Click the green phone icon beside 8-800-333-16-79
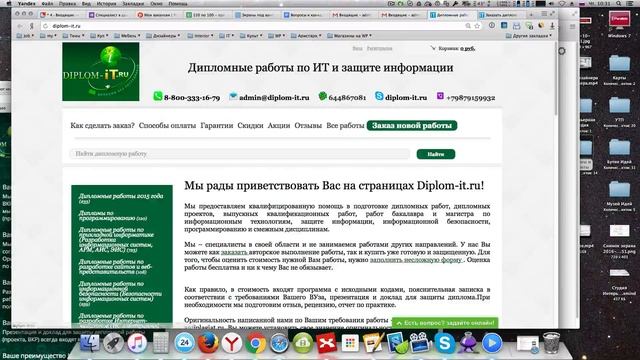 pos(158,96)
